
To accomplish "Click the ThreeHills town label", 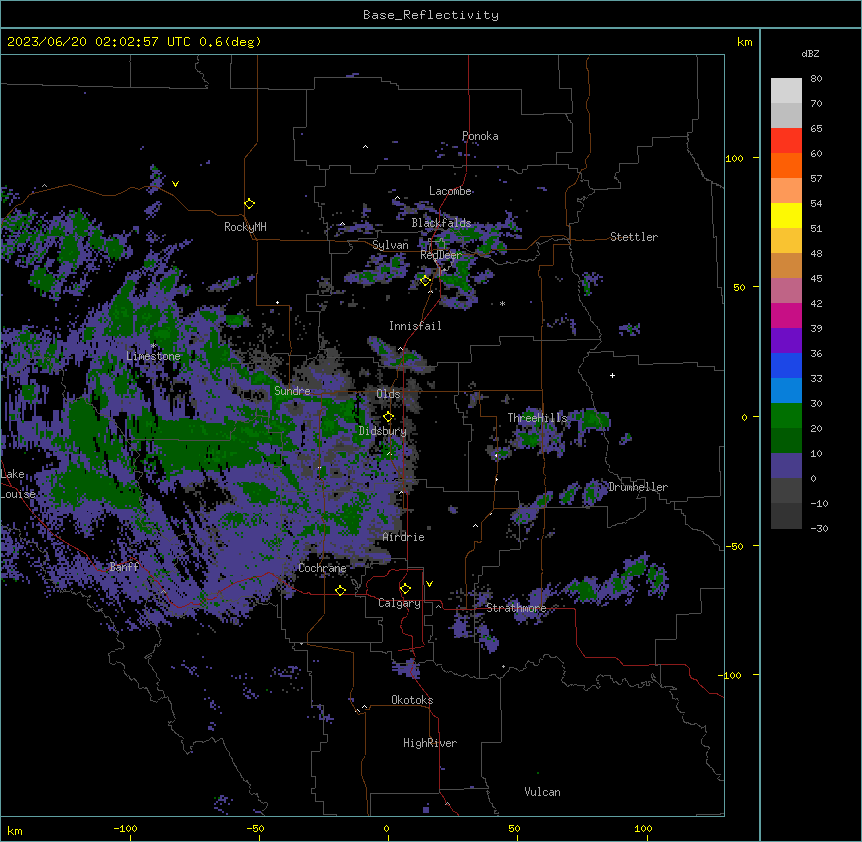I will [x=537, y=418].
